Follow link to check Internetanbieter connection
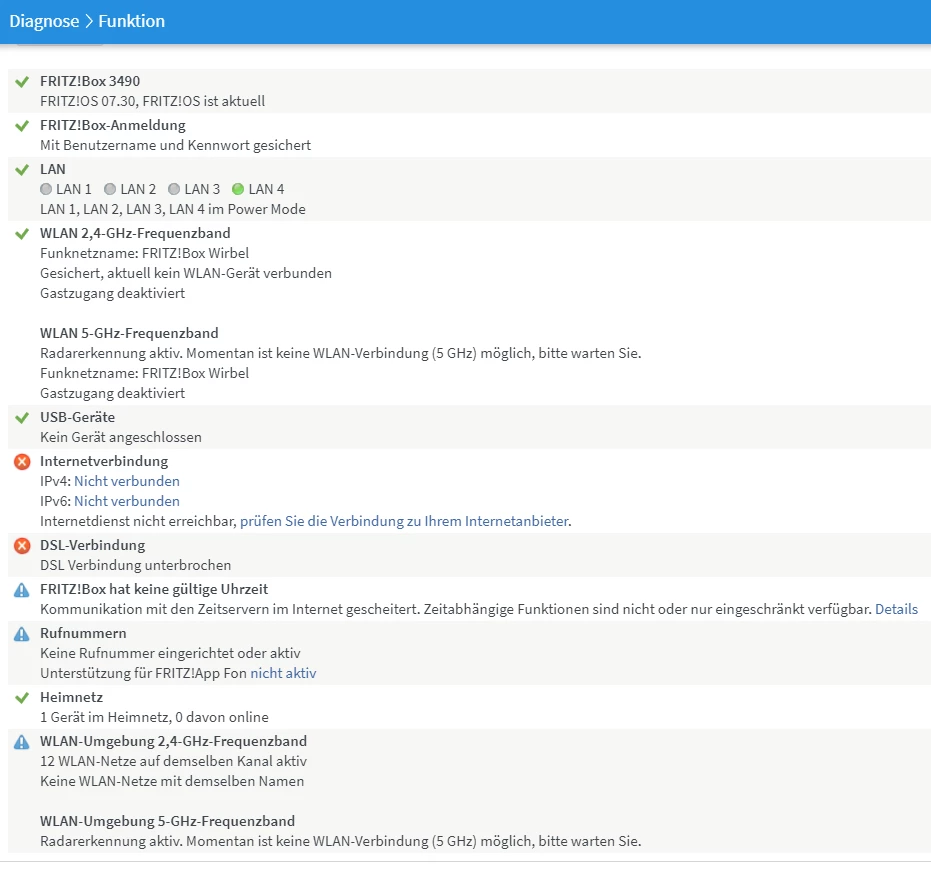The image size is (931, 877). (404, 521)
